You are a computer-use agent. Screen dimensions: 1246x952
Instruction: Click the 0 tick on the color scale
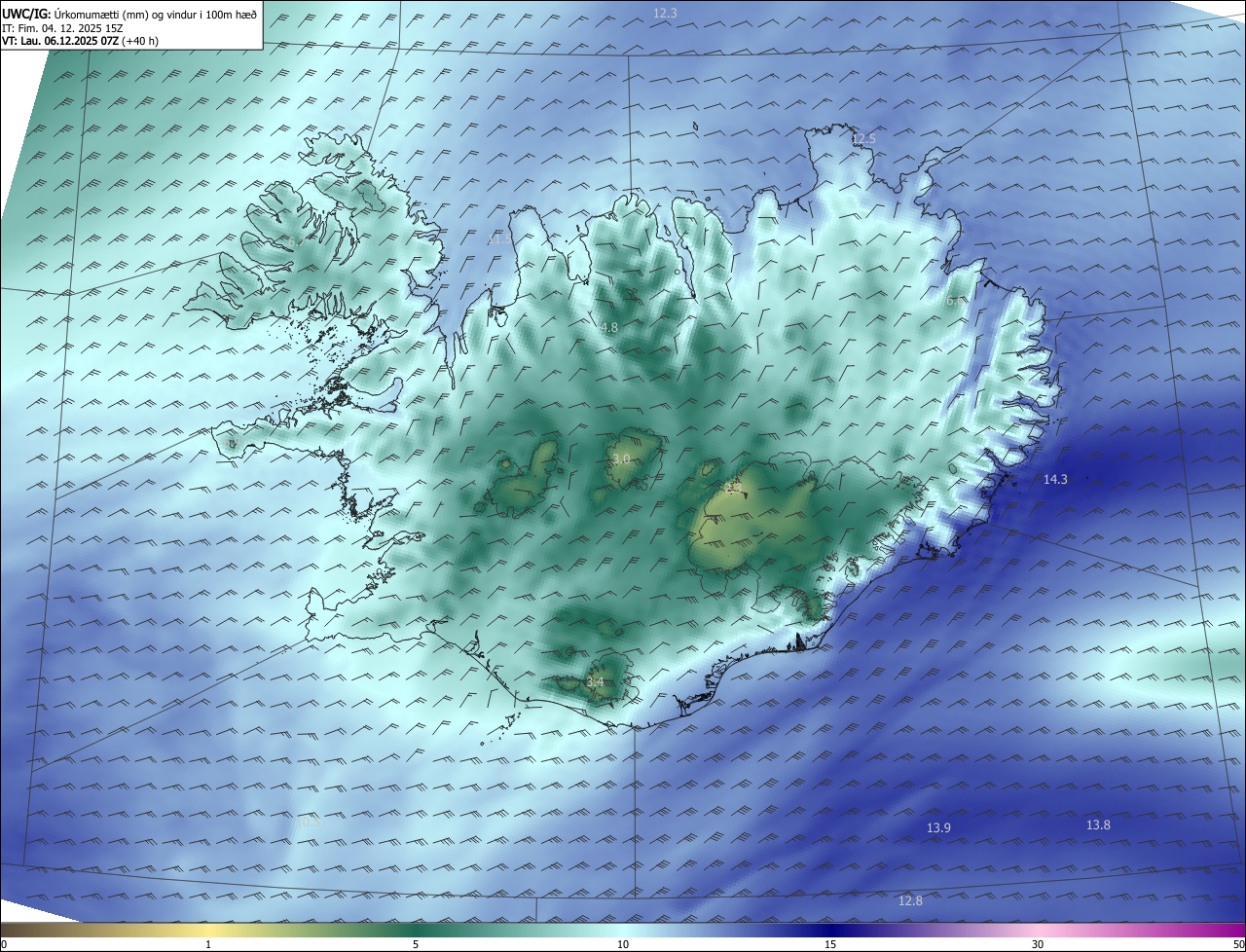coord(4,944)
